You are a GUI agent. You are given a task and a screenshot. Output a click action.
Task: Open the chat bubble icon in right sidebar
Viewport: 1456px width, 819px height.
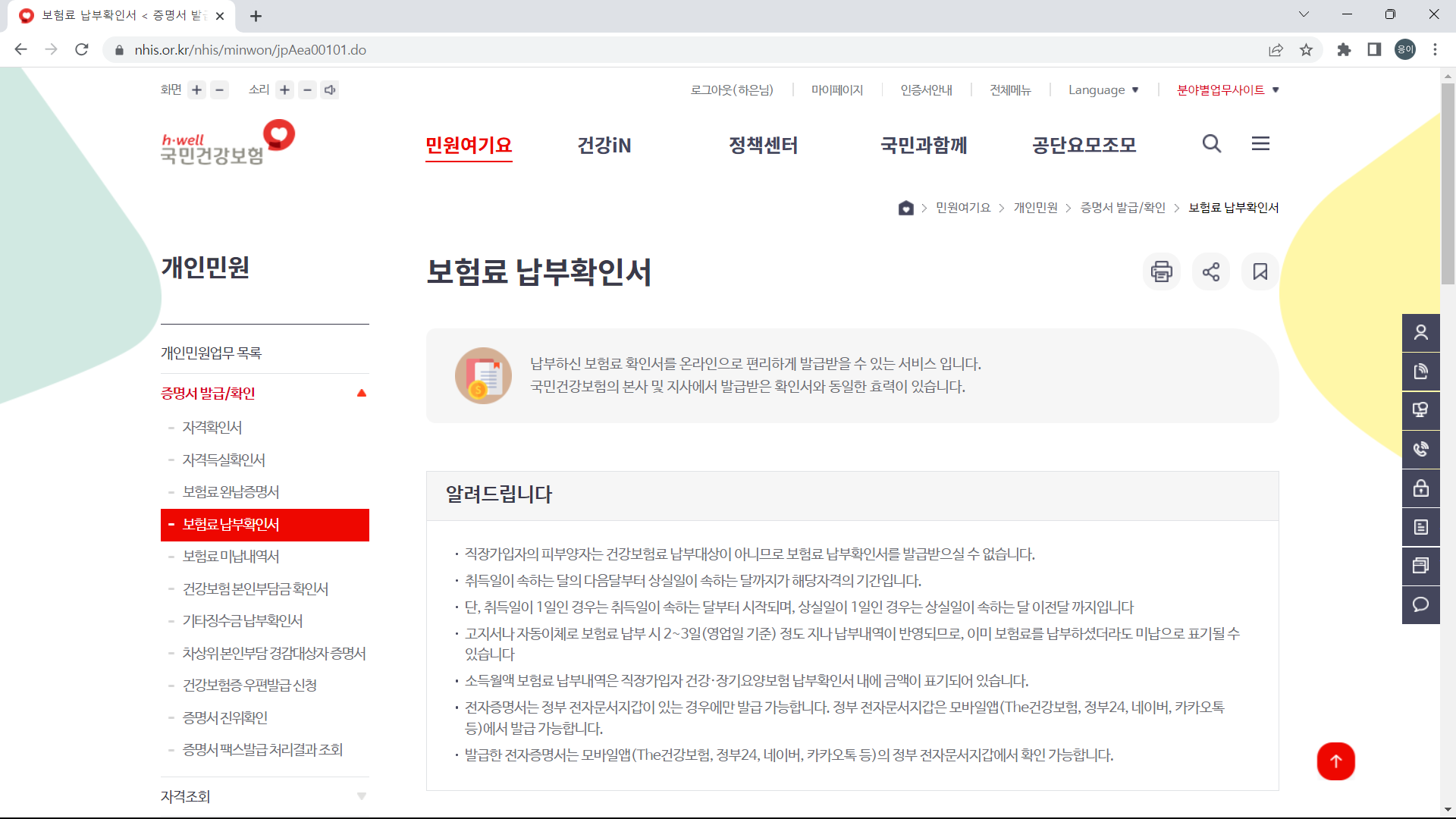(x=1421, y=605)
